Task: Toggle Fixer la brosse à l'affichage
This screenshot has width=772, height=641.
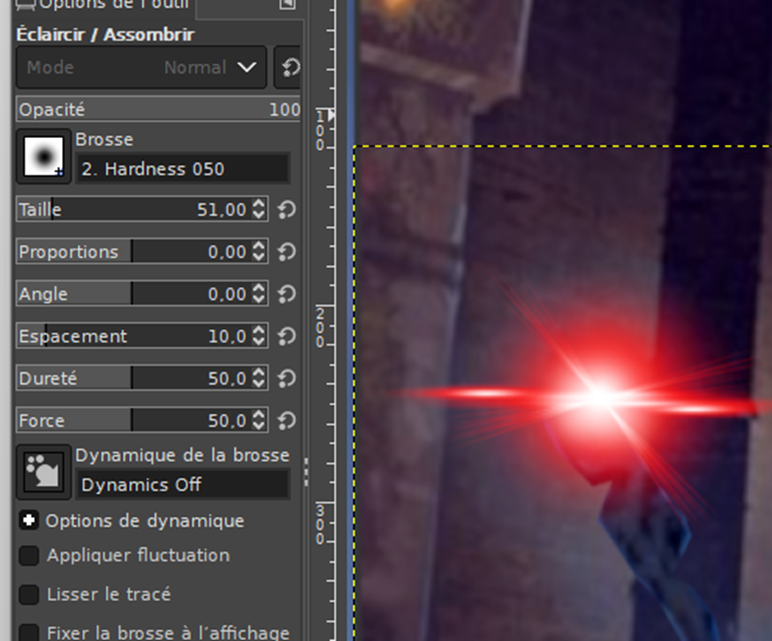Action: point(29,633)
